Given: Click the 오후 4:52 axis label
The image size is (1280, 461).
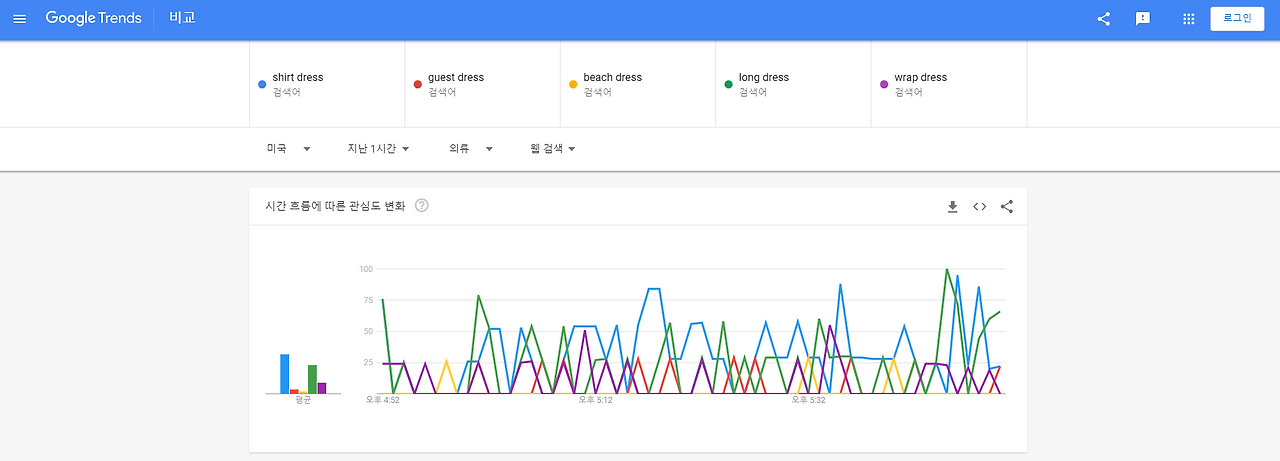Looking at the screenshot, I should pyautogui.click(x=383, y=400).
